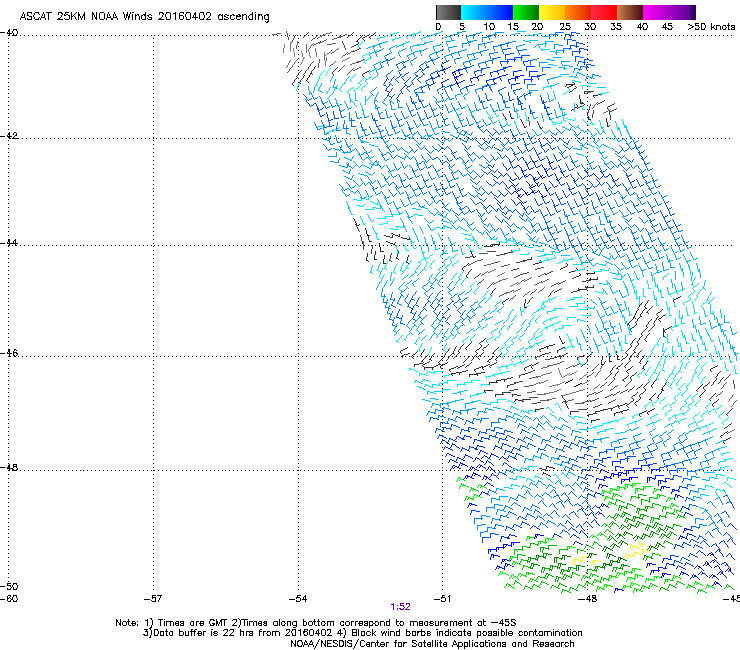Click the '-46' latitude axis label
This screenshot has height=650, width=740.
(x=9, y=353)
